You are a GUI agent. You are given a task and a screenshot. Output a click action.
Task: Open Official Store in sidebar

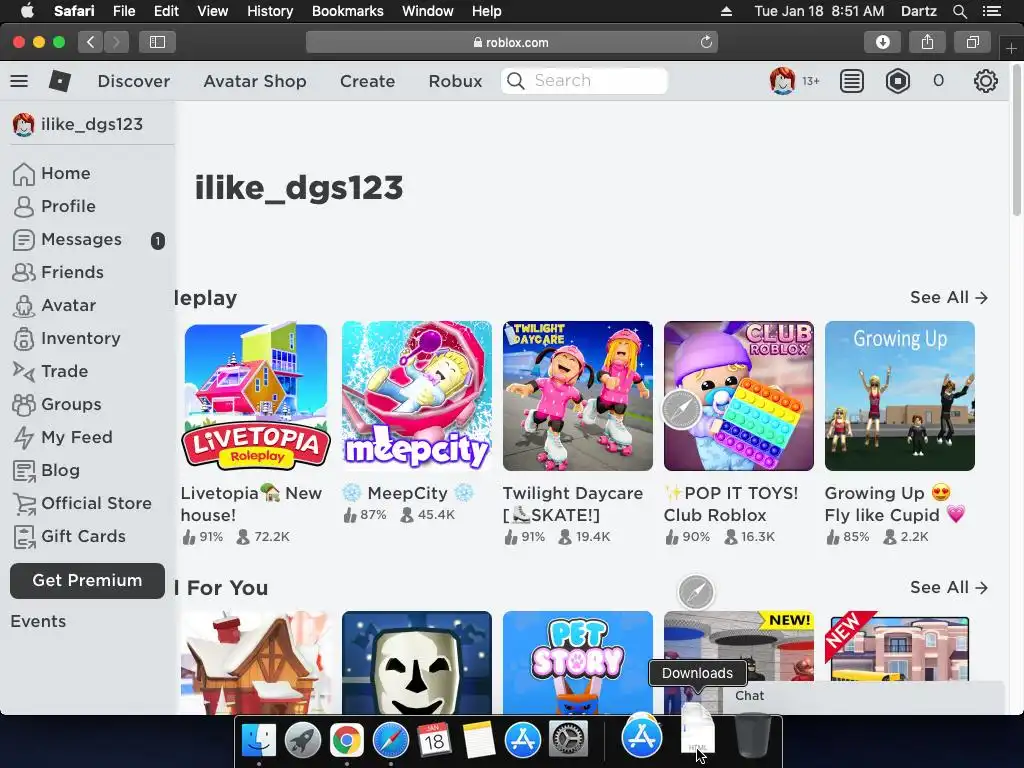tap(82, 504)
